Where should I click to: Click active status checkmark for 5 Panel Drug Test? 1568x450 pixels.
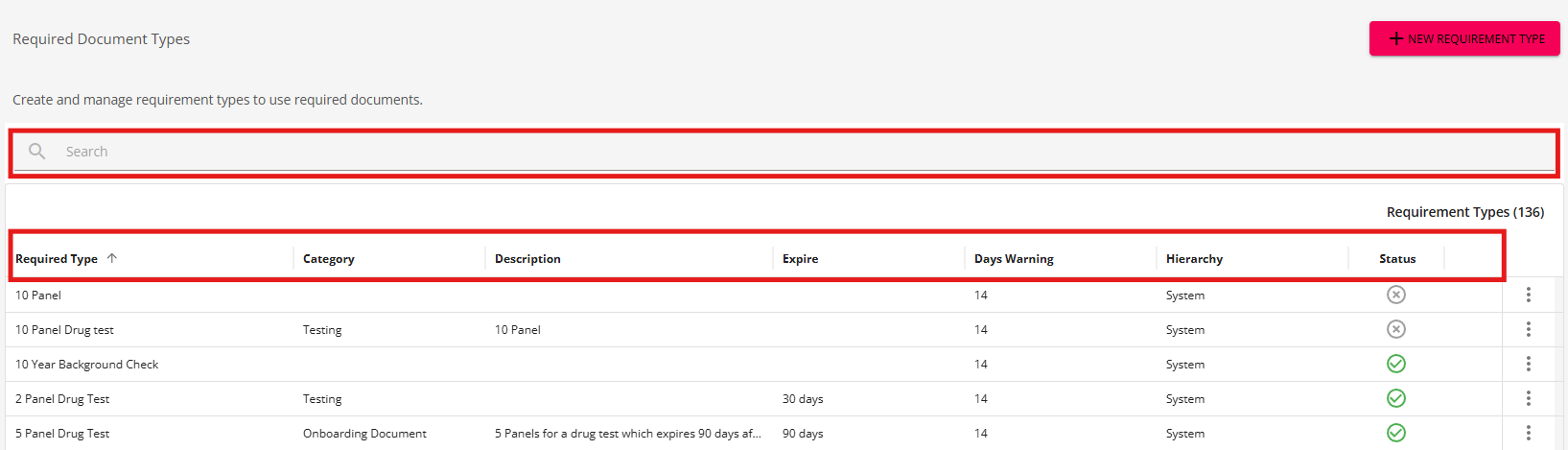tap(1396, 433)
